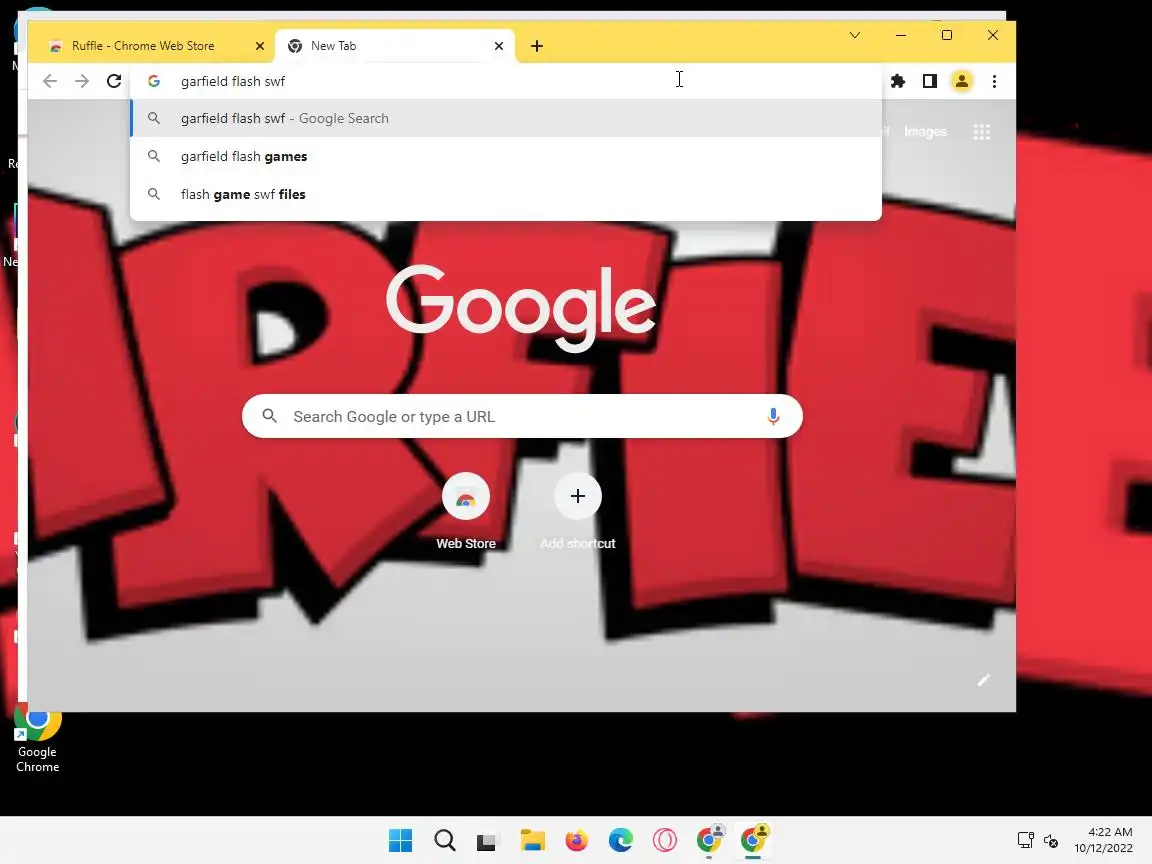Click the Add shortcut plus tile
Image resolution: width=1152 pixels, height=864 pixels.
point(577,512)
